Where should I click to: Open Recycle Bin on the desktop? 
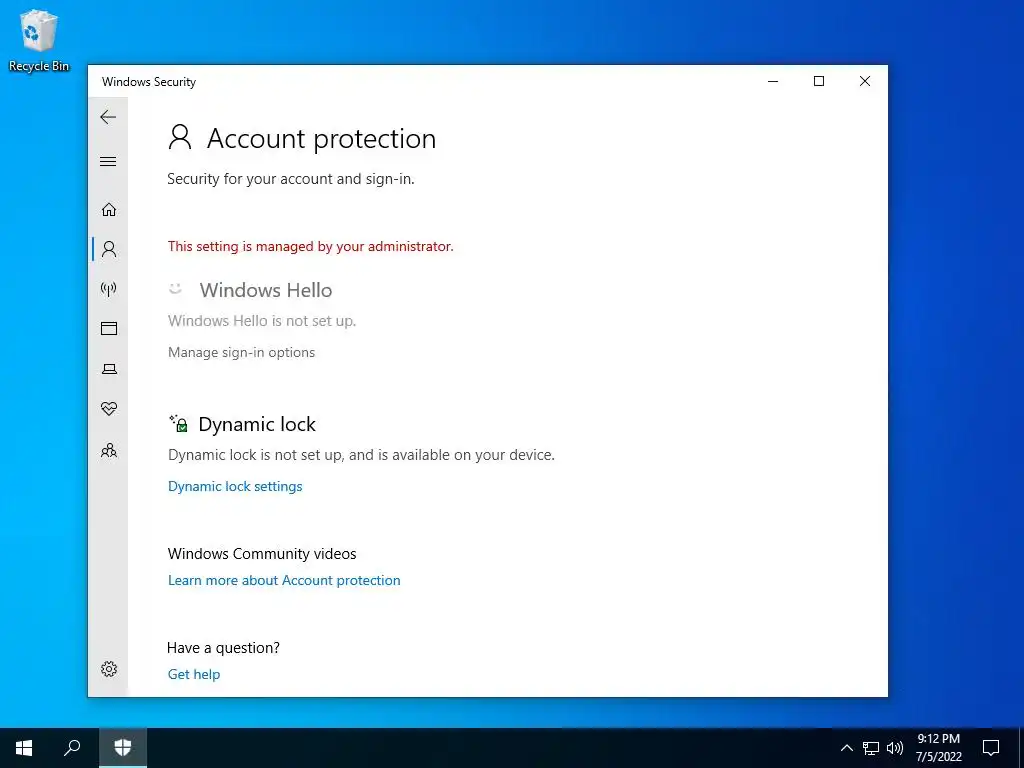[39, 40]
